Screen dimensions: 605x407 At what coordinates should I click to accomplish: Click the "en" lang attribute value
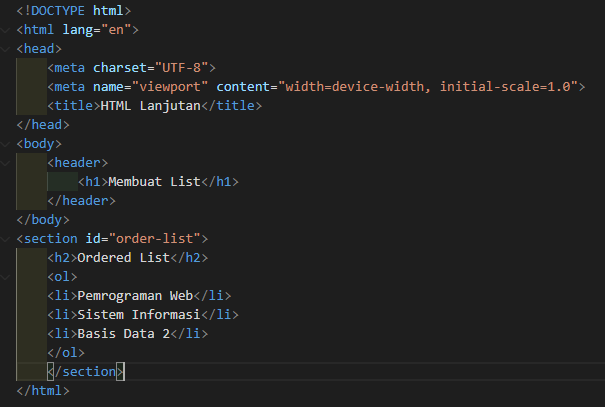[x=116, y=30]
